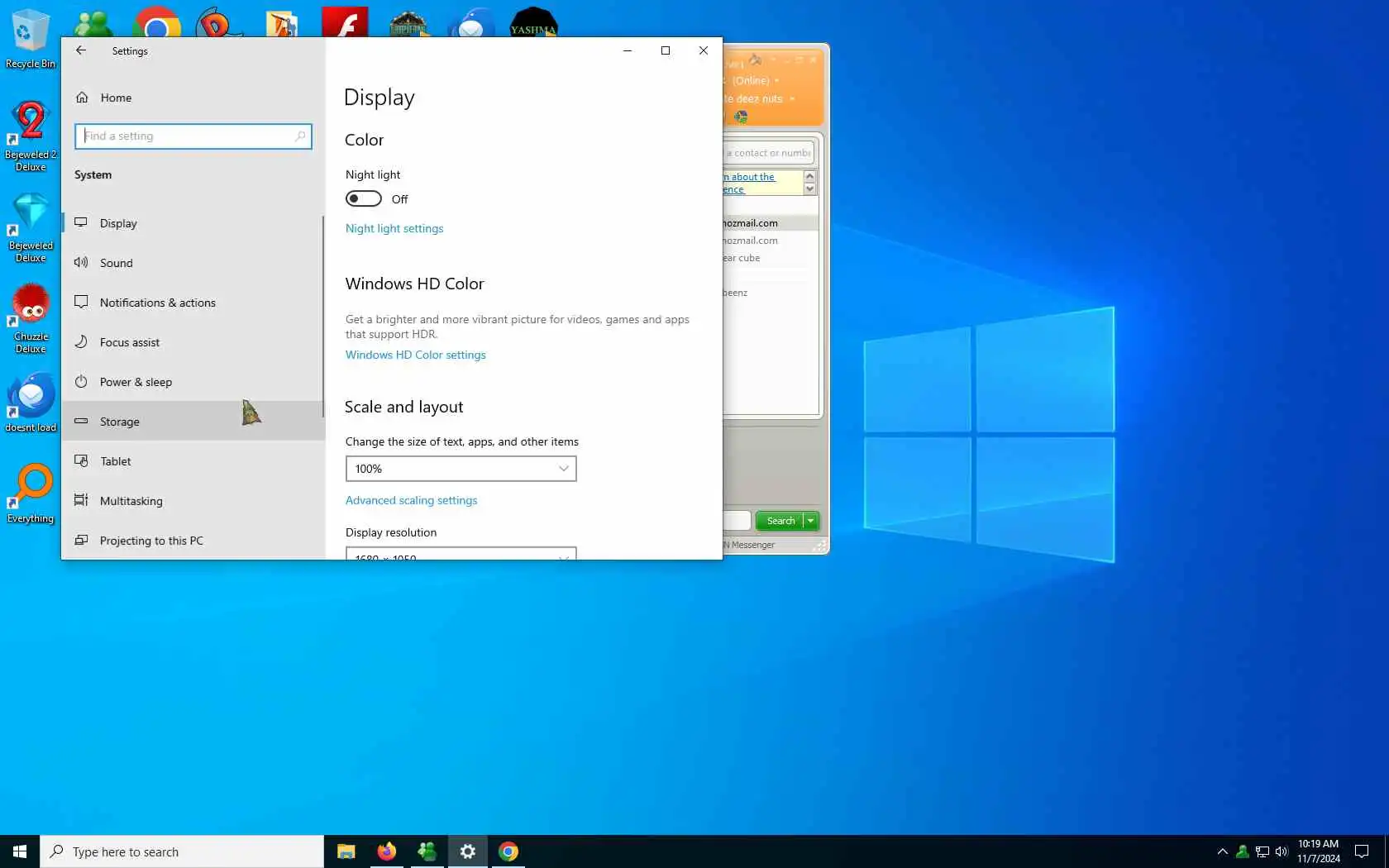
Task: Click the Sound speaker icon in sidebar
Action: click(81, 263)
